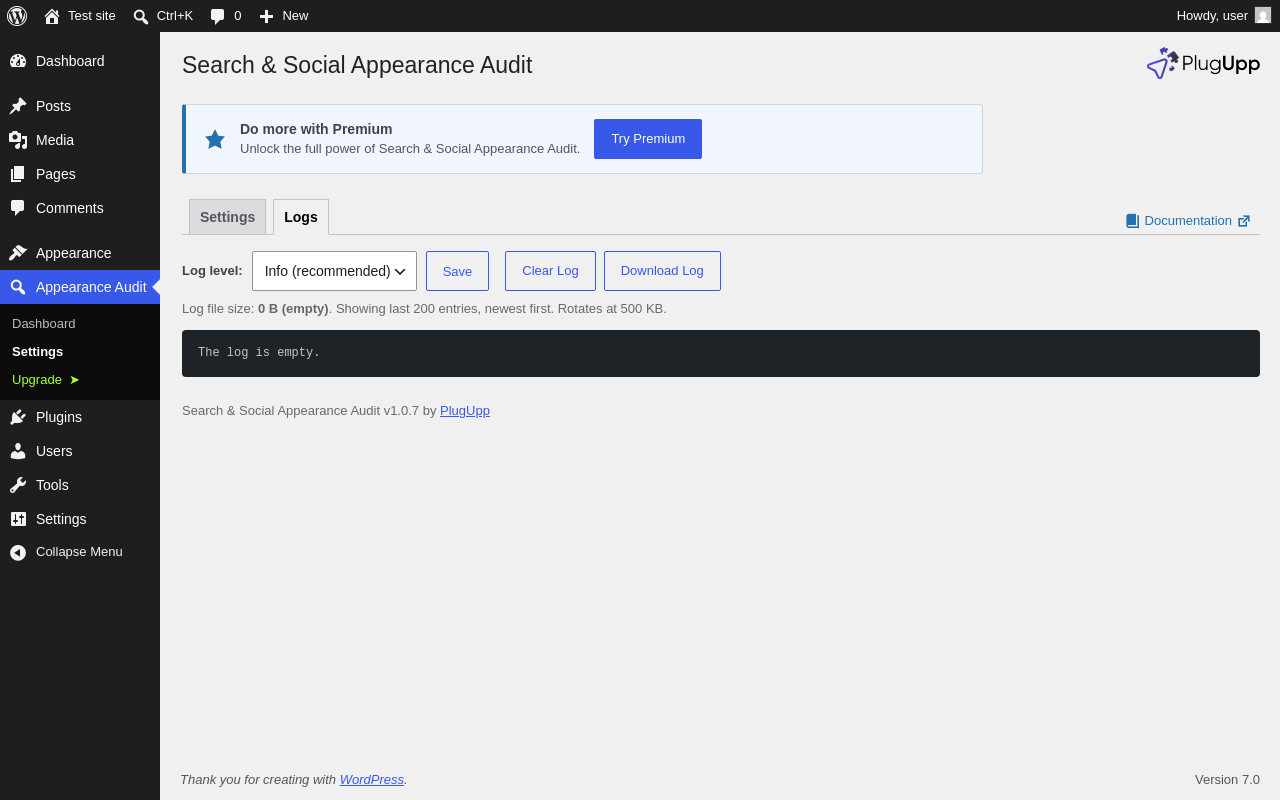Open the Log level dropdown
Screen dimensions: 1280x800
click(x=334, y=271)
